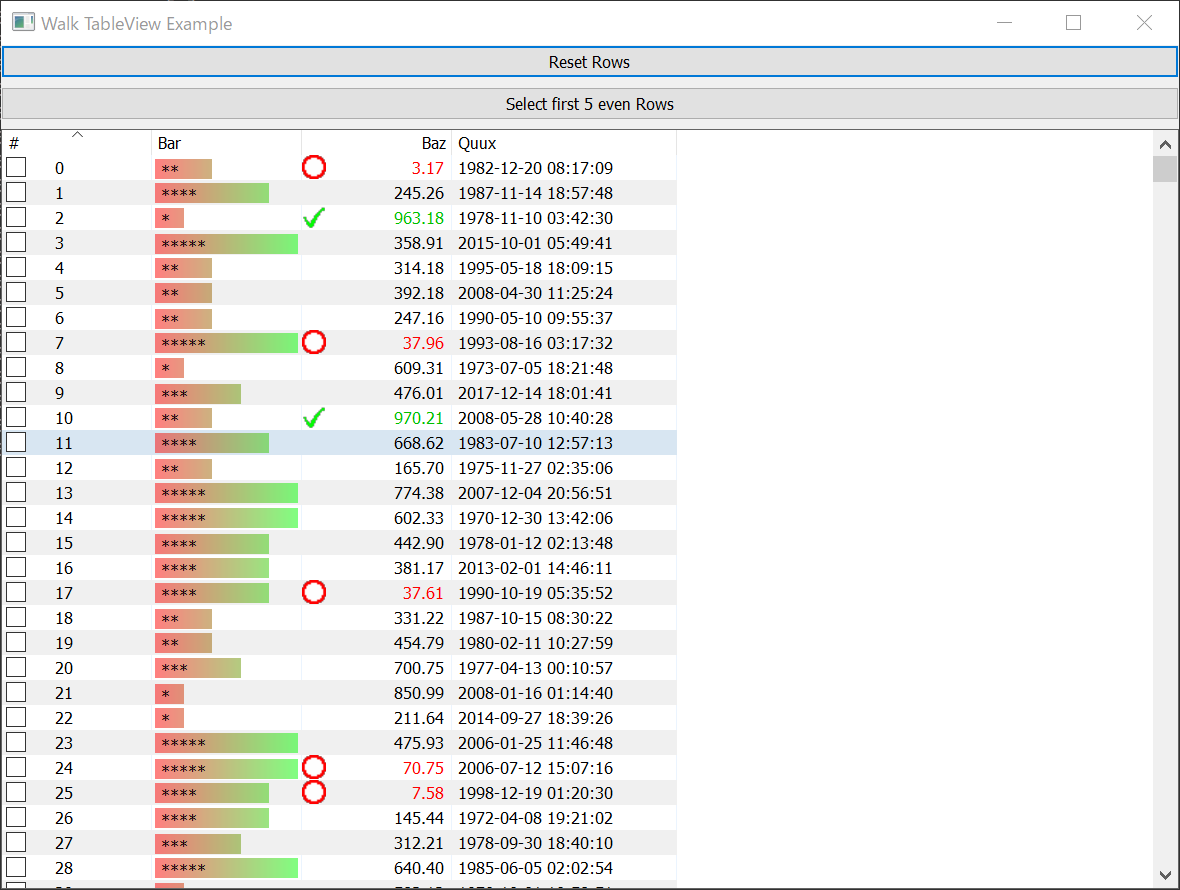Check the checkbox for row 28

pyautogui.click(x=16, y=867)
